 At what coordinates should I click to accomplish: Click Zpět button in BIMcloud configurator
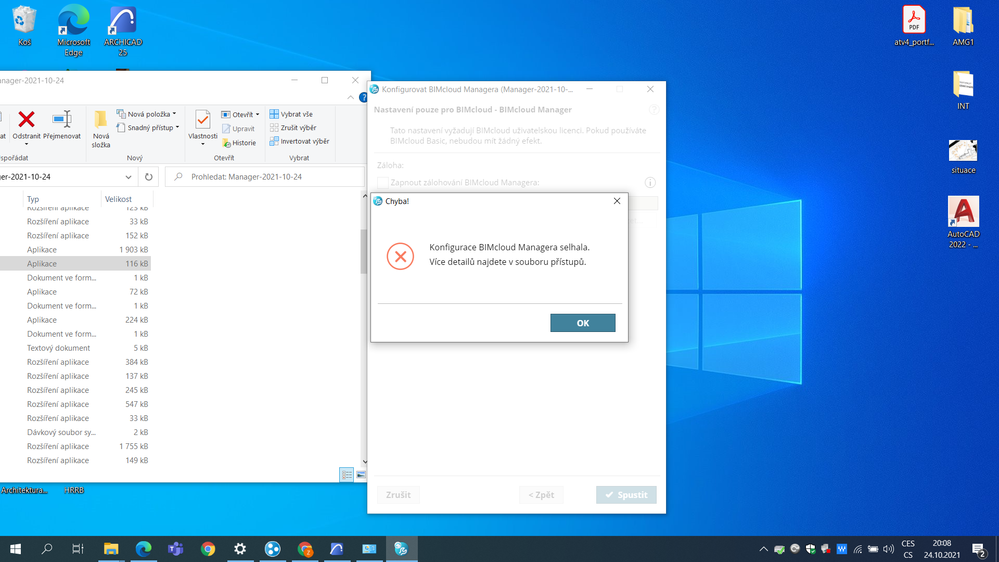pyautogui.click(x=541, y=494)
